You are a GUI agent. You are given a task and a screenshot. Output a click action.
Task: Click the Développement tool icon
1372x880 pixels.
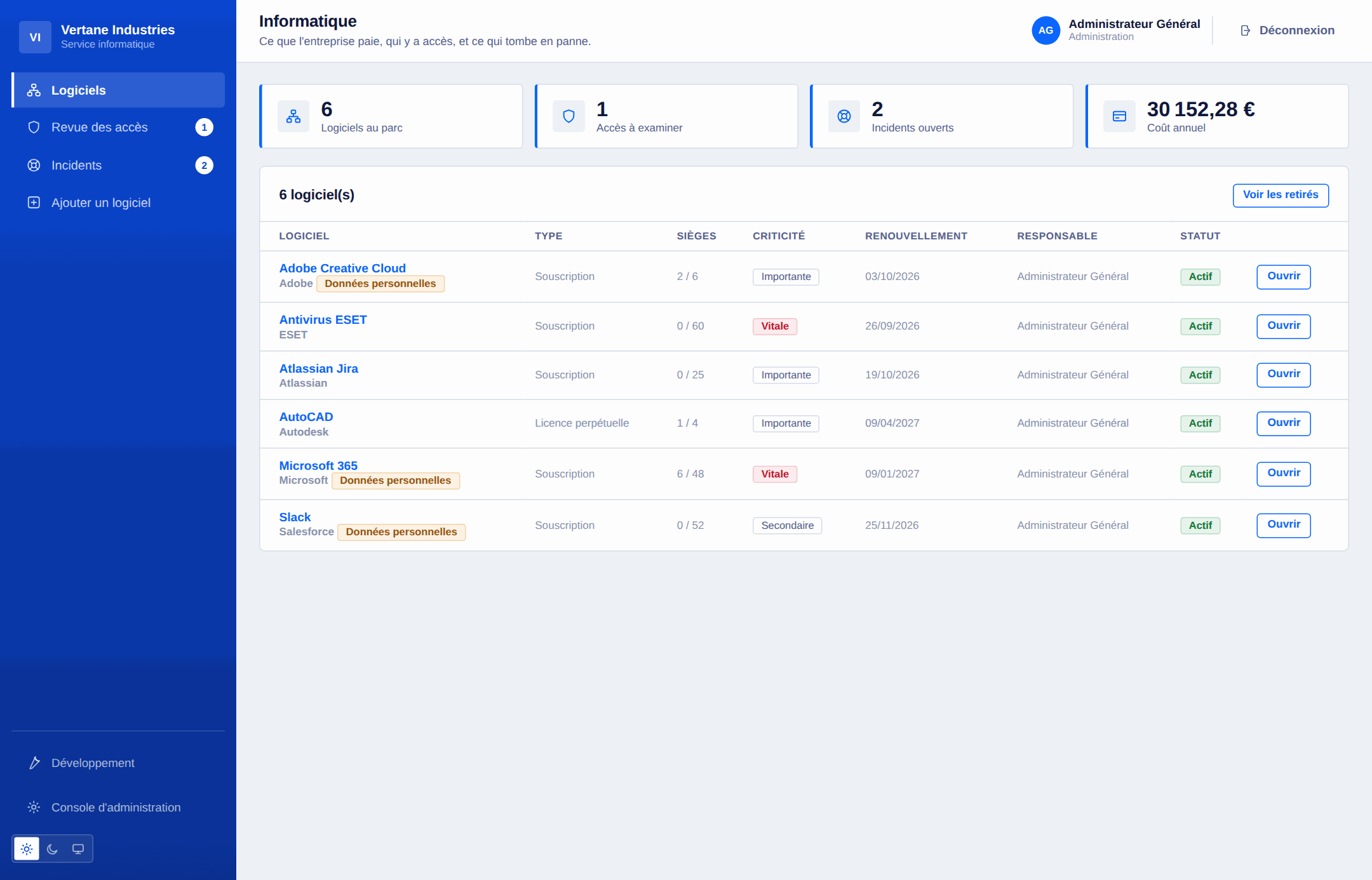[x=34, y=763]
